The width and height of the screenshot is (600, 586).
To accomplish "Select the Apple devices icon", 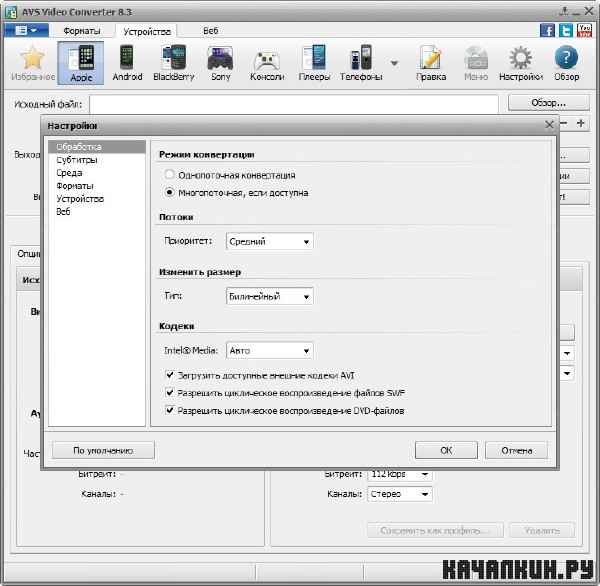I will click(81, 63).
